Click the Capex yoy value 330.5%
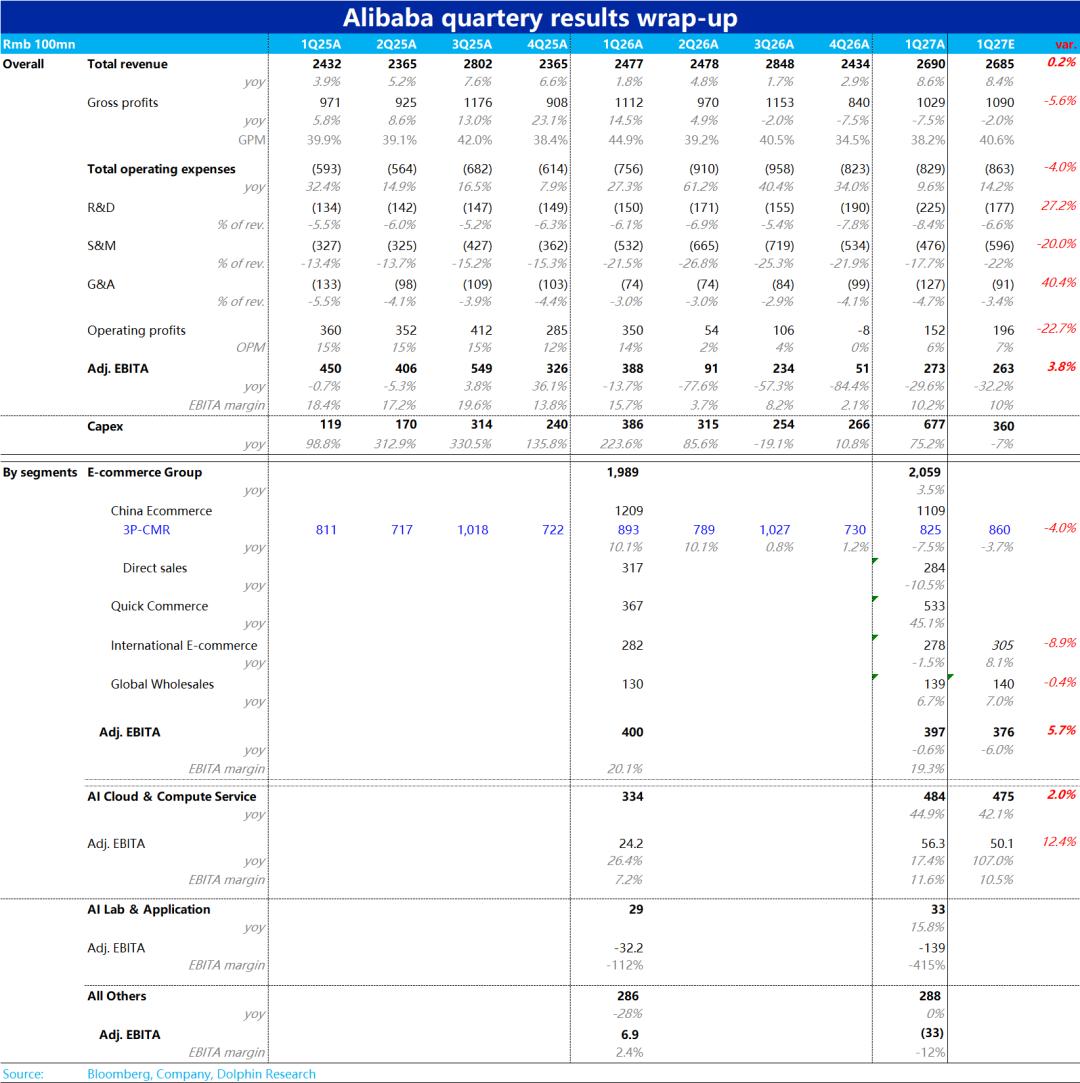The height and width of the screenshot is (1083, 1080). (x=471, y=444)
